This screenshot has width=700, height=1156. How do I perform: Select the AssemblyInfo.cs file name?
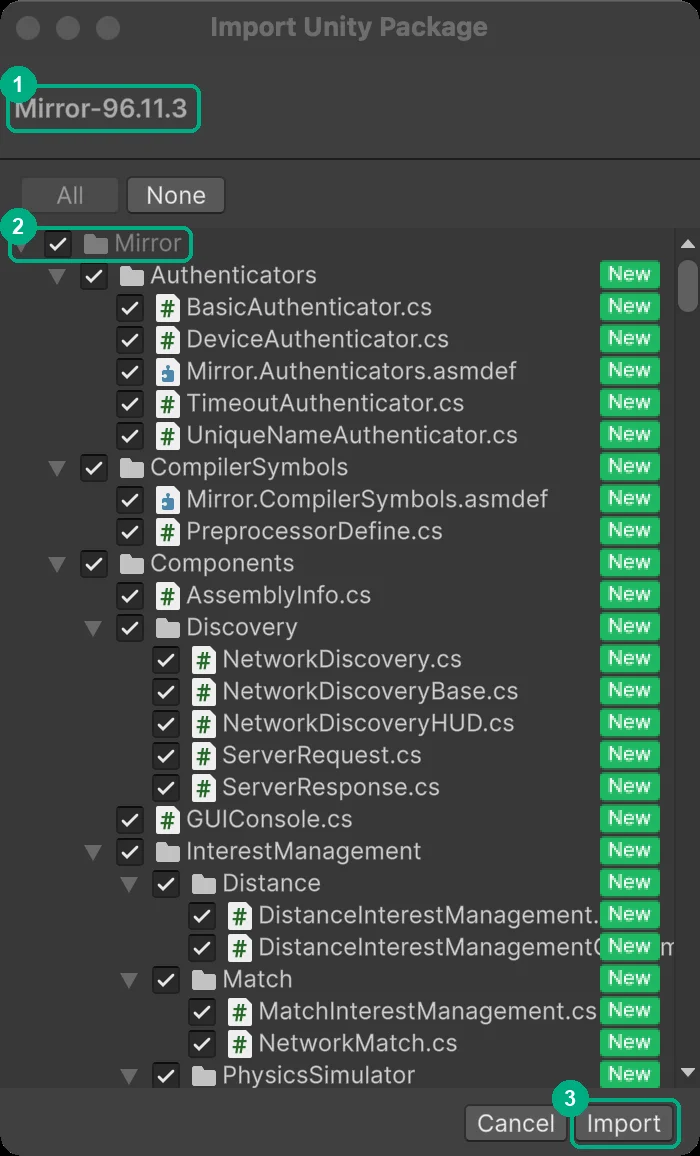click(279, 595)
